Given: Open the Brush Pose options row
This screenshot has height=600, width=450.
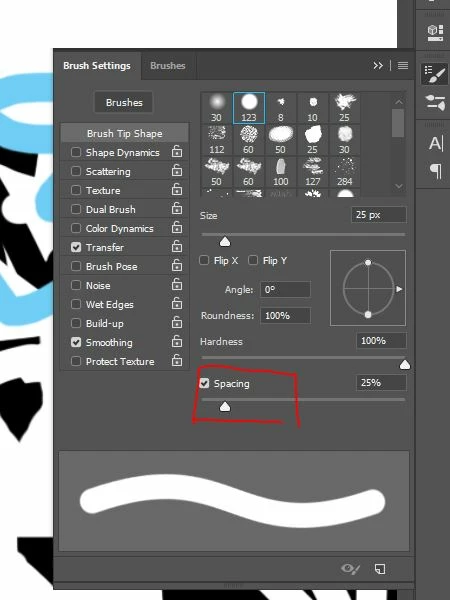Looking at the screenshot, I should pos(124,266).
